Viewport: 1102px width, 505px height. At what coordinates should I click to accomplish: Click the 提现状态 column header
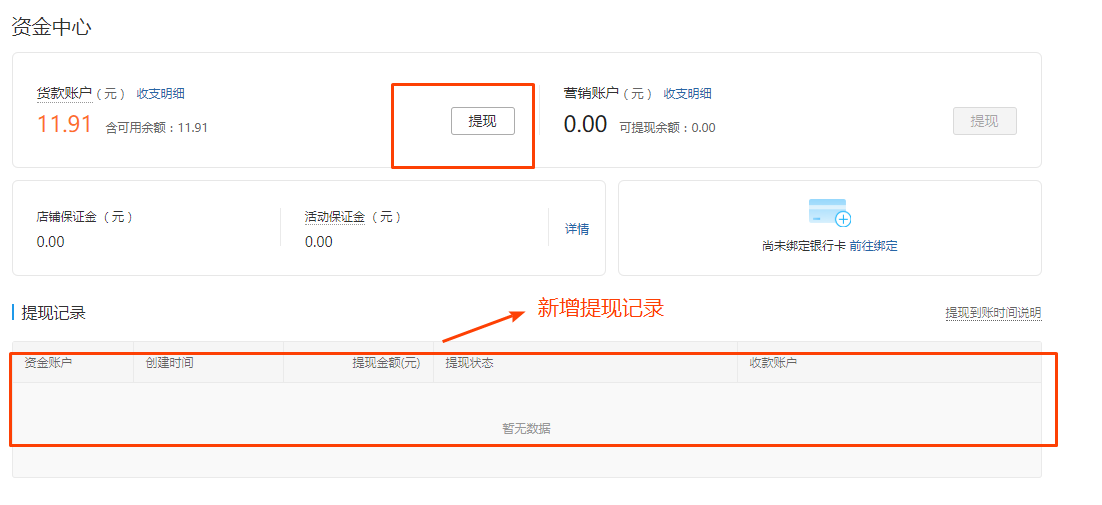tap(469, 363)
